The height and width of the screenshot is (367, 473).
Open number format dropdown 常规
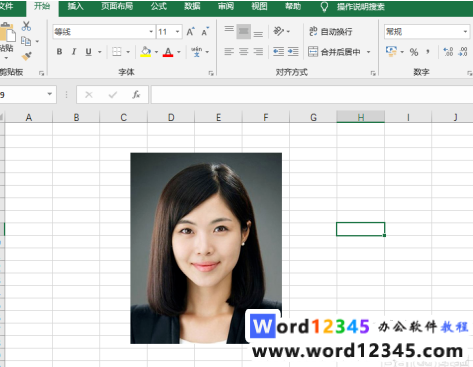[x=465, y=32]
